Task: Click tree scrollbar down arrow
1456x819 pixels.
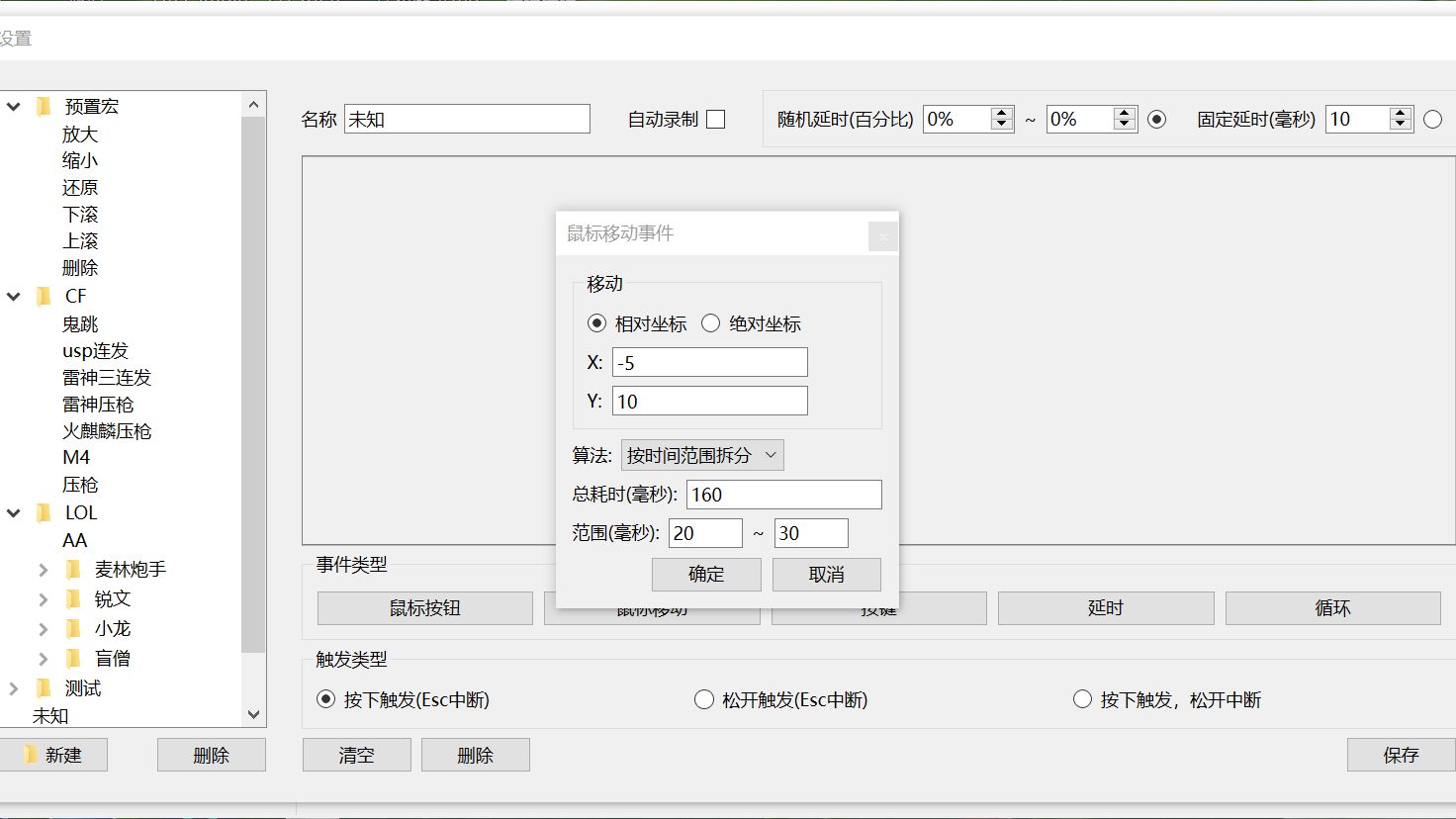Action: tap(254, 714)
